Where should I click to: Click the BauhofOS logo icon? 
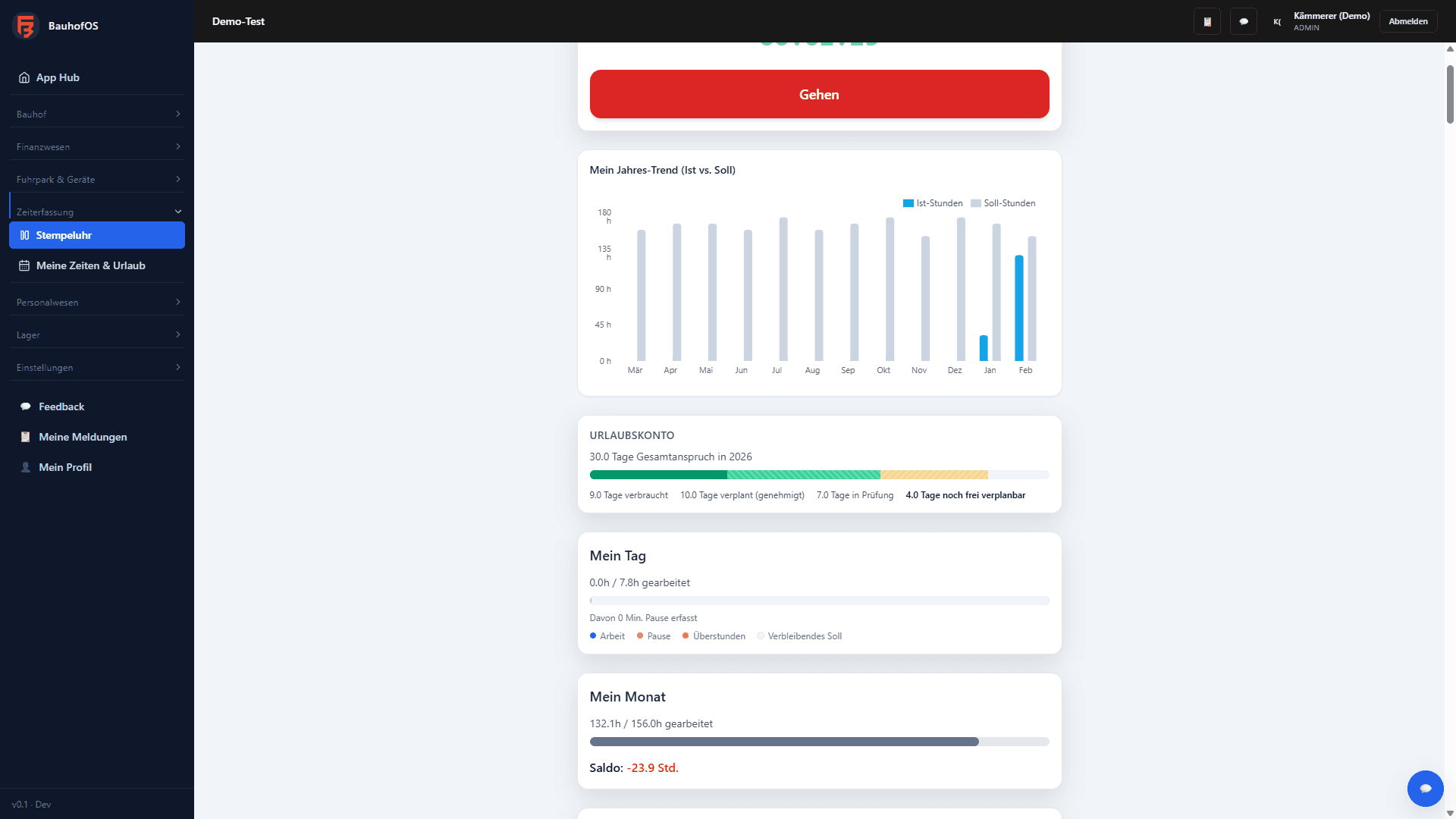click(x=25, y=26)
